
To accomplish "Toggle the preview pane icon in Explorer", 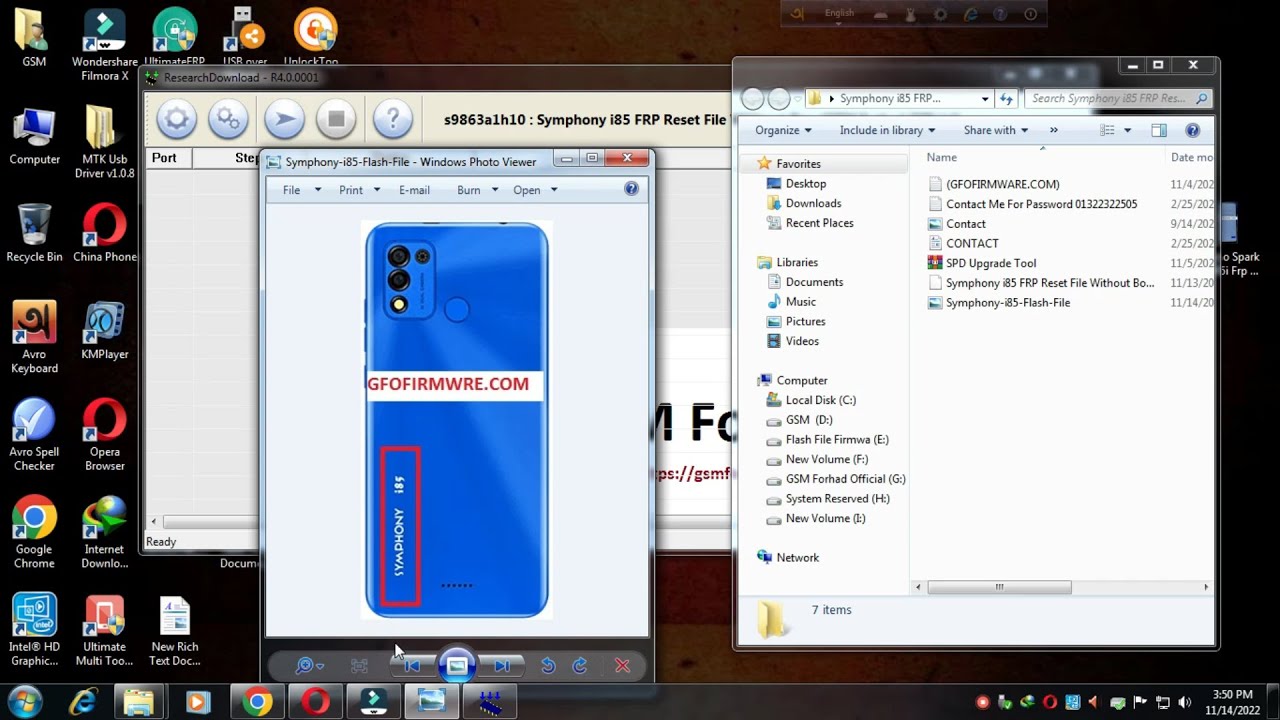I will [1159, 130].
